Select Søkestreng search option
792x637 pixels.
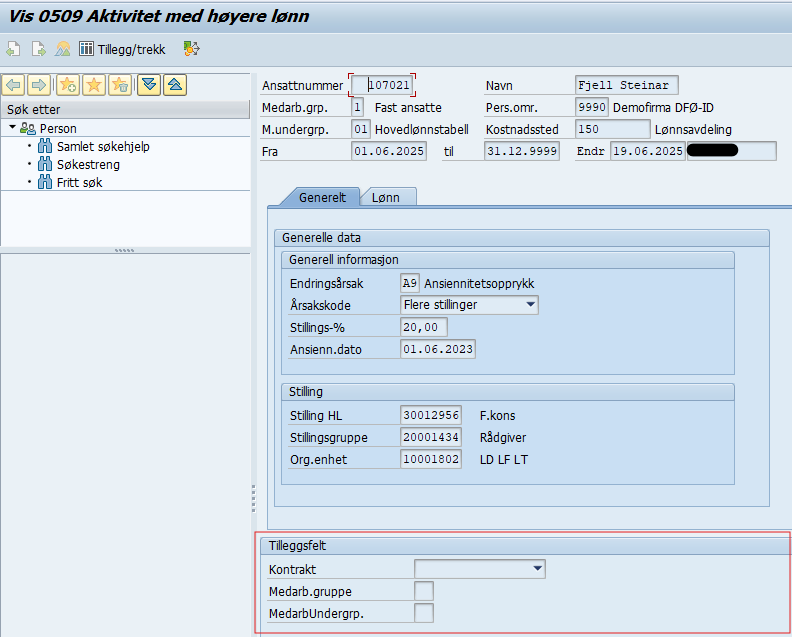click(88, 165)
